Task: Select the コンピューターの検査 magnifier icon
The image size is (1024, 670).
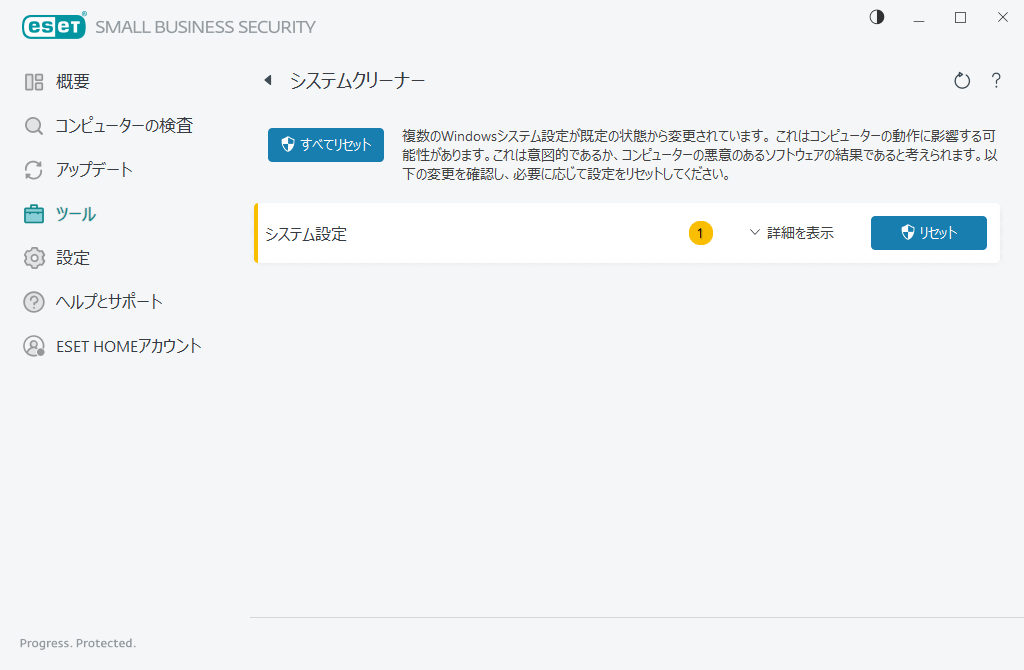Action: [x=33, y=125]
